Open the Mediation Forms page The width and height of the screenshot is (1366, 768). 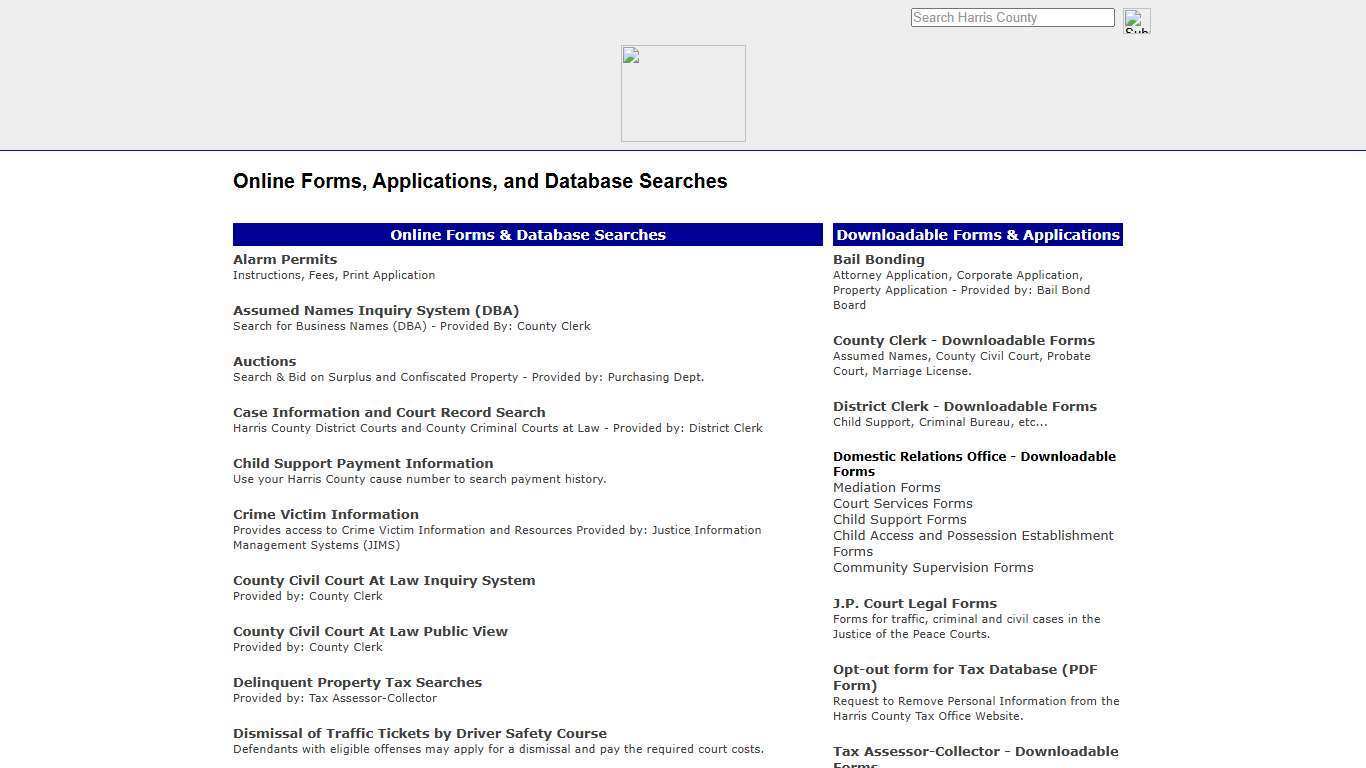tap(886, 487)
